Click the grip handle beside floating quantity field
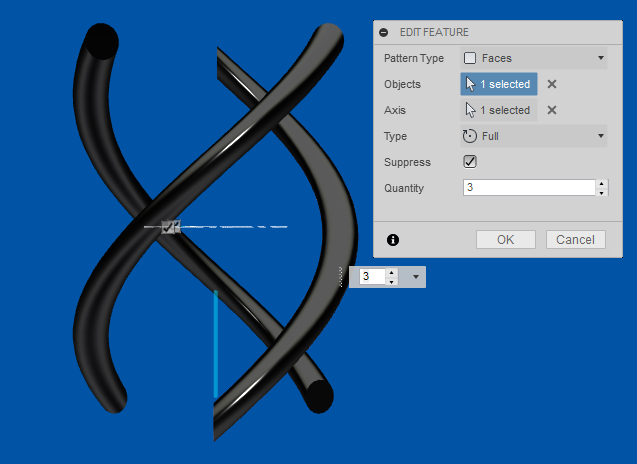The image size is (637, 464). (x=341, y=277)
